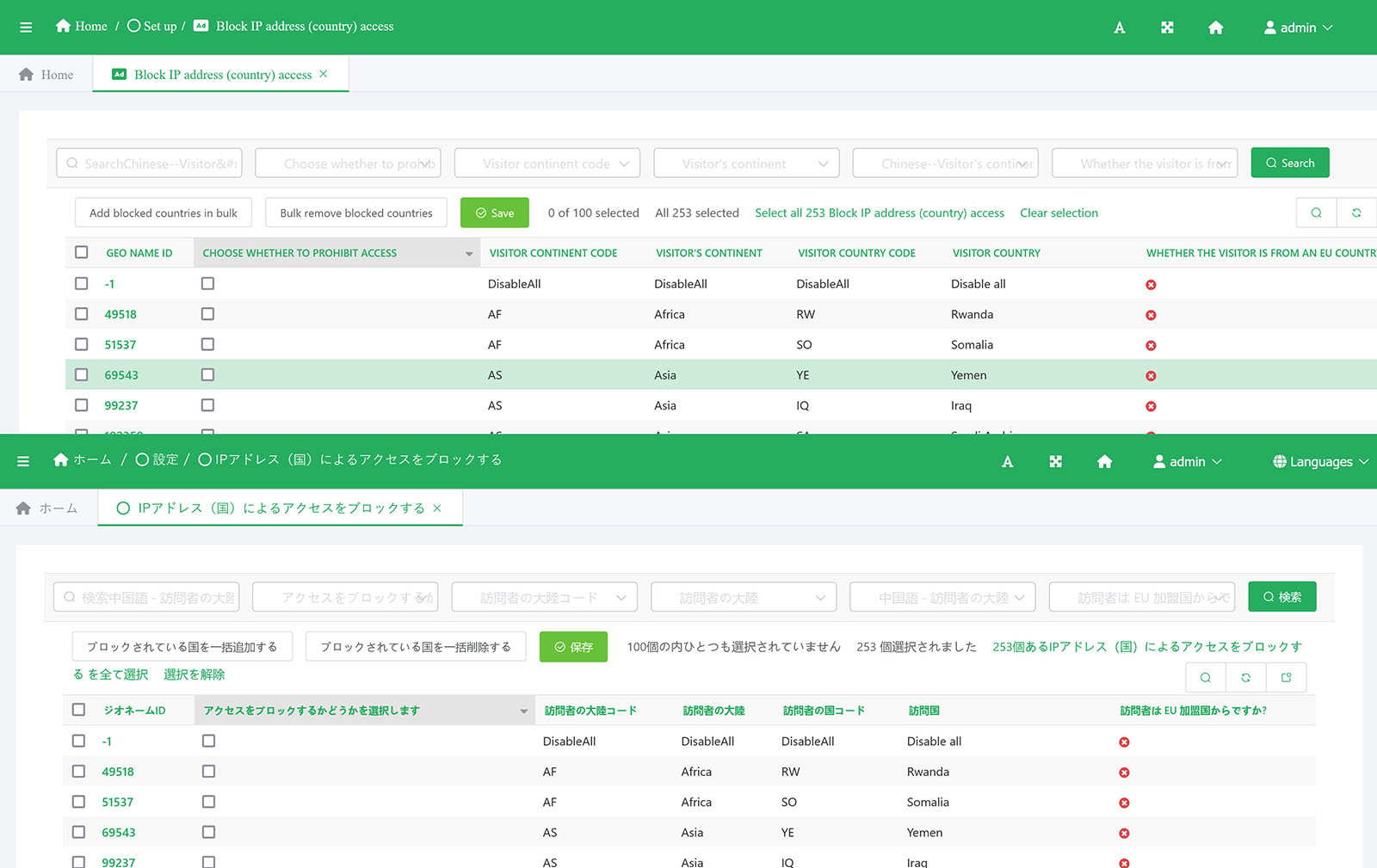This screenshot has height=868, width=1377.
Task: Click green Save button
Action: [x=495, y=212]
